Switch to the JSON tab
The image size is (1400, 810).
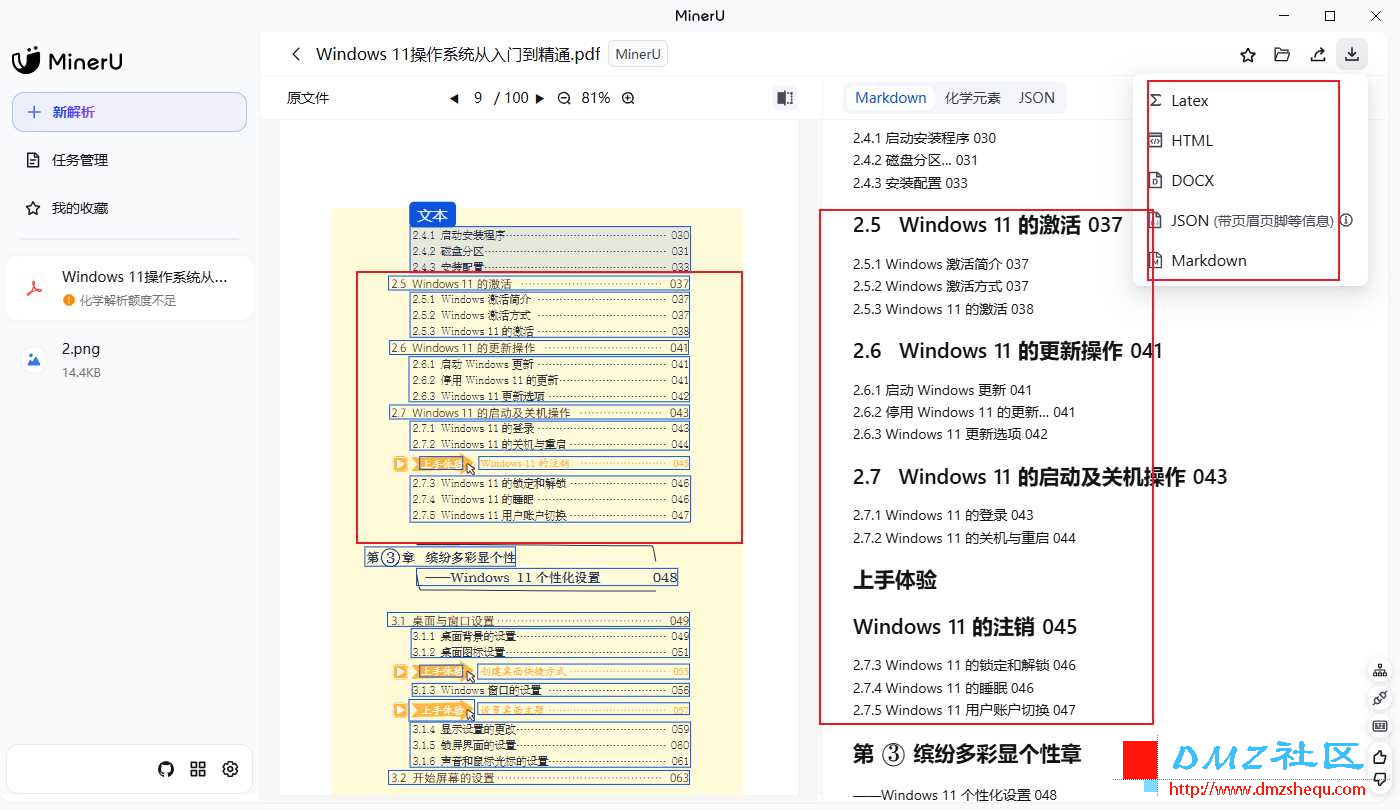[x=1036, y=98]
